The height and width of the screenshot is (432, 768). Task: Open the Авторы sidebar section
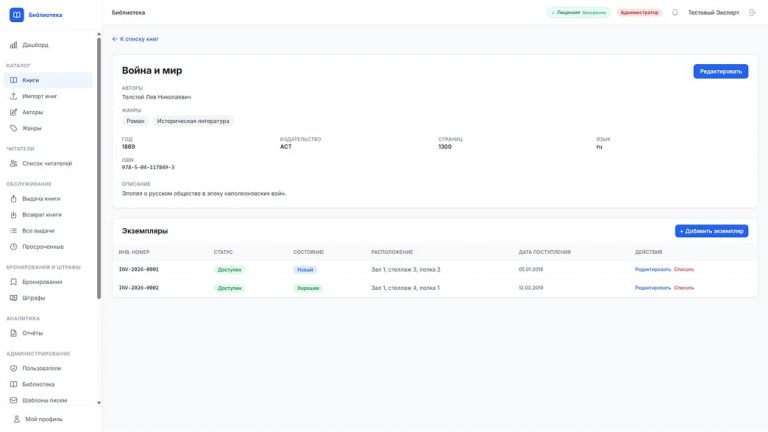[x=48, y=112]
